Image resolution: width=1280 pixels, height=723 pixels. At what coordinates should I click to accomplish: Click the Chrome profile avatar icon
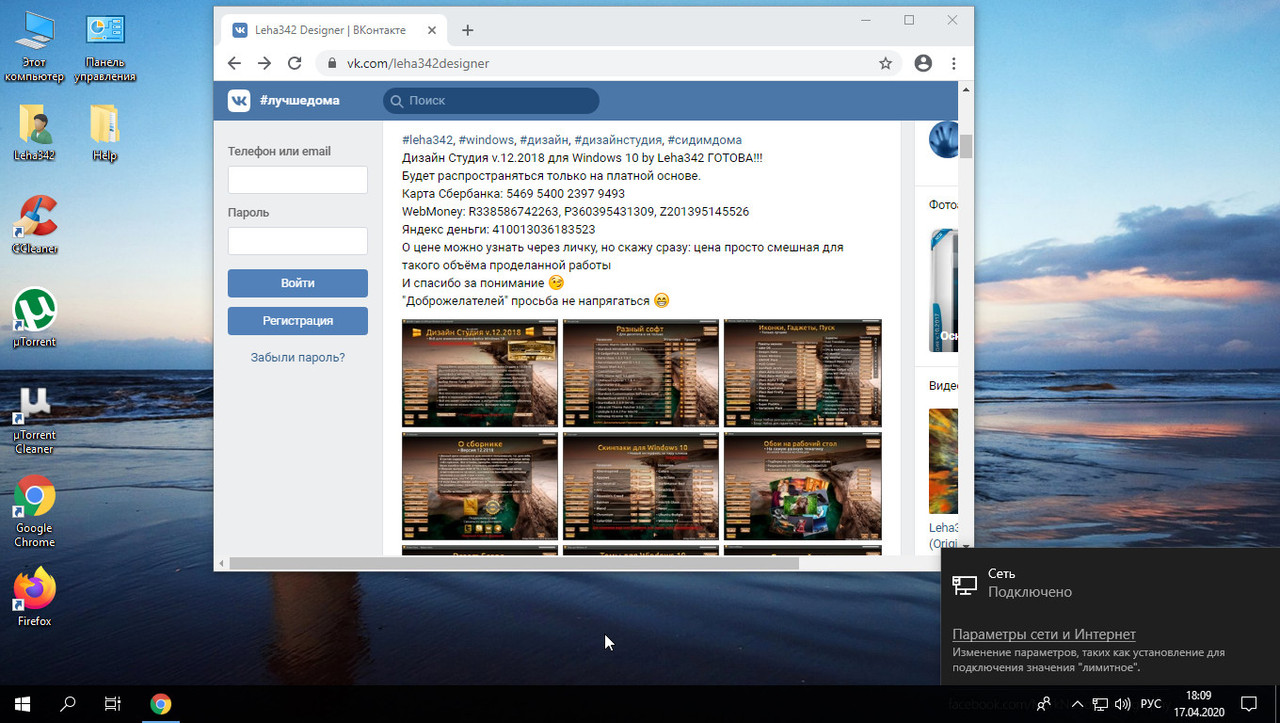tap(922, 62)
